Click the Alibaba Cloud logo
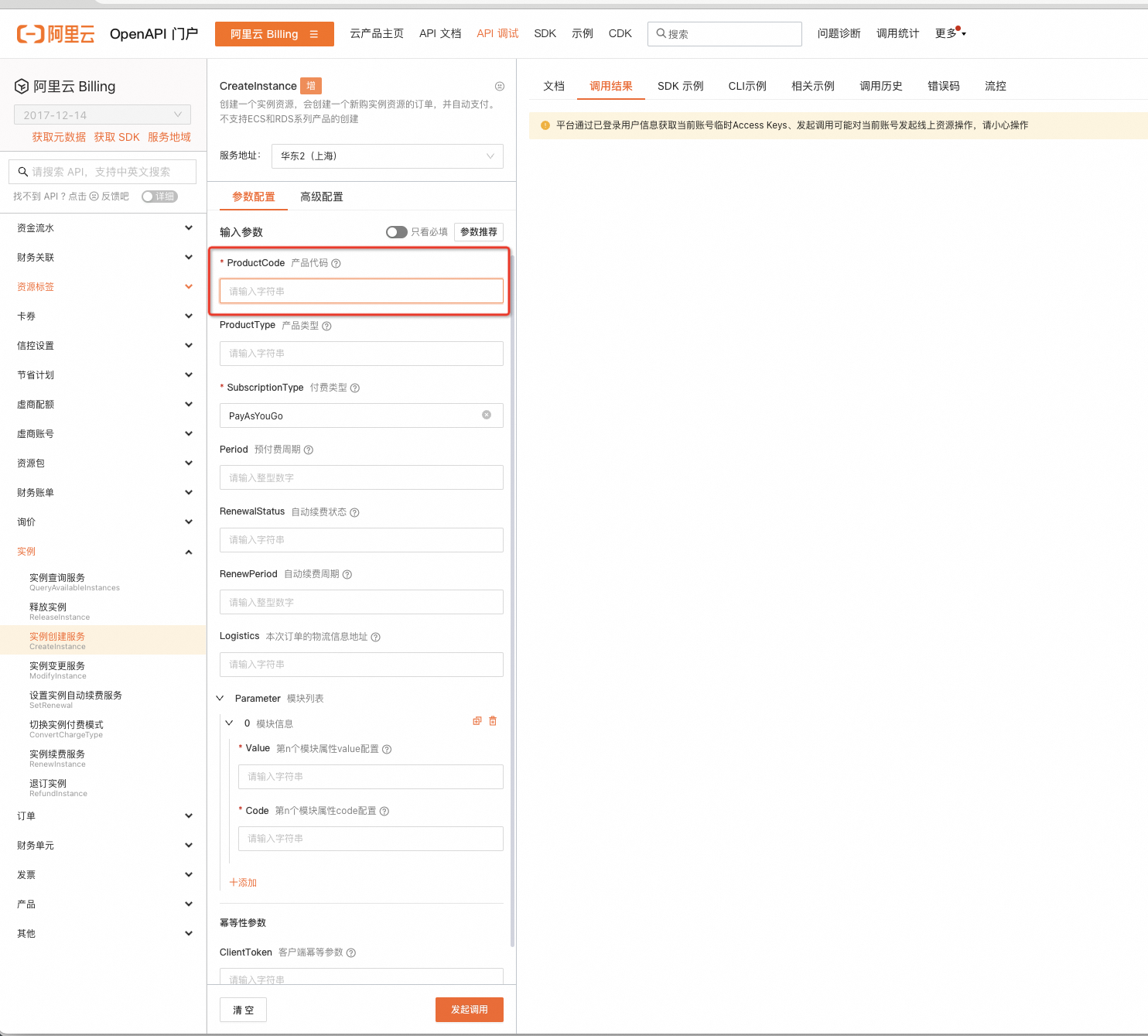This screenshot has width=1148, height=1036. pyautogui.click(x=56, y=34)
